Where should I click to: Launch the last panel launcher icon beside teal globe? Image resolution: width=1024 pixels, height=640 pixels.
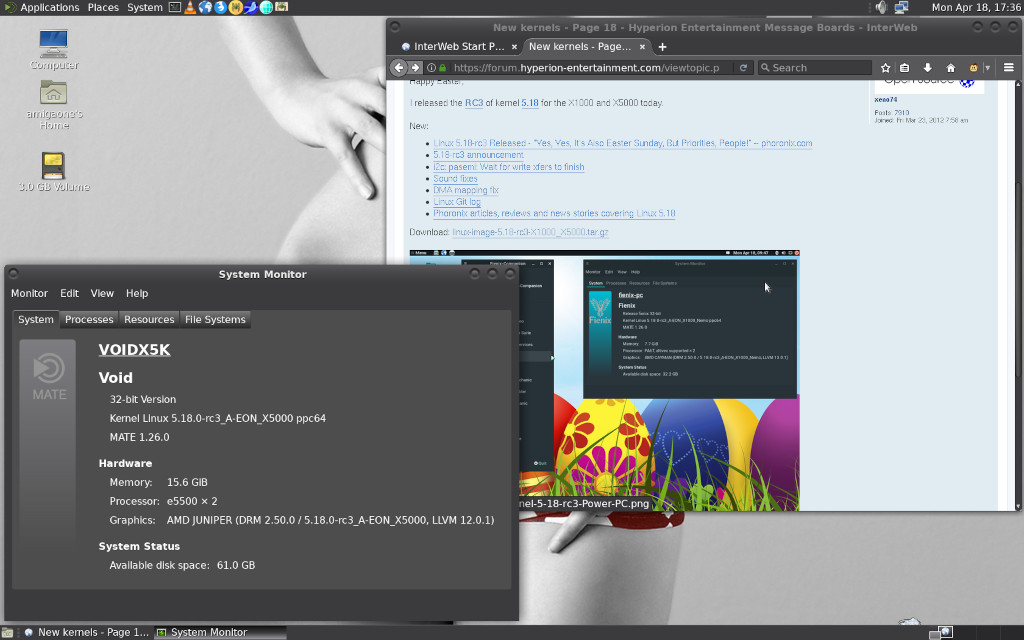[x=281, y=7]
